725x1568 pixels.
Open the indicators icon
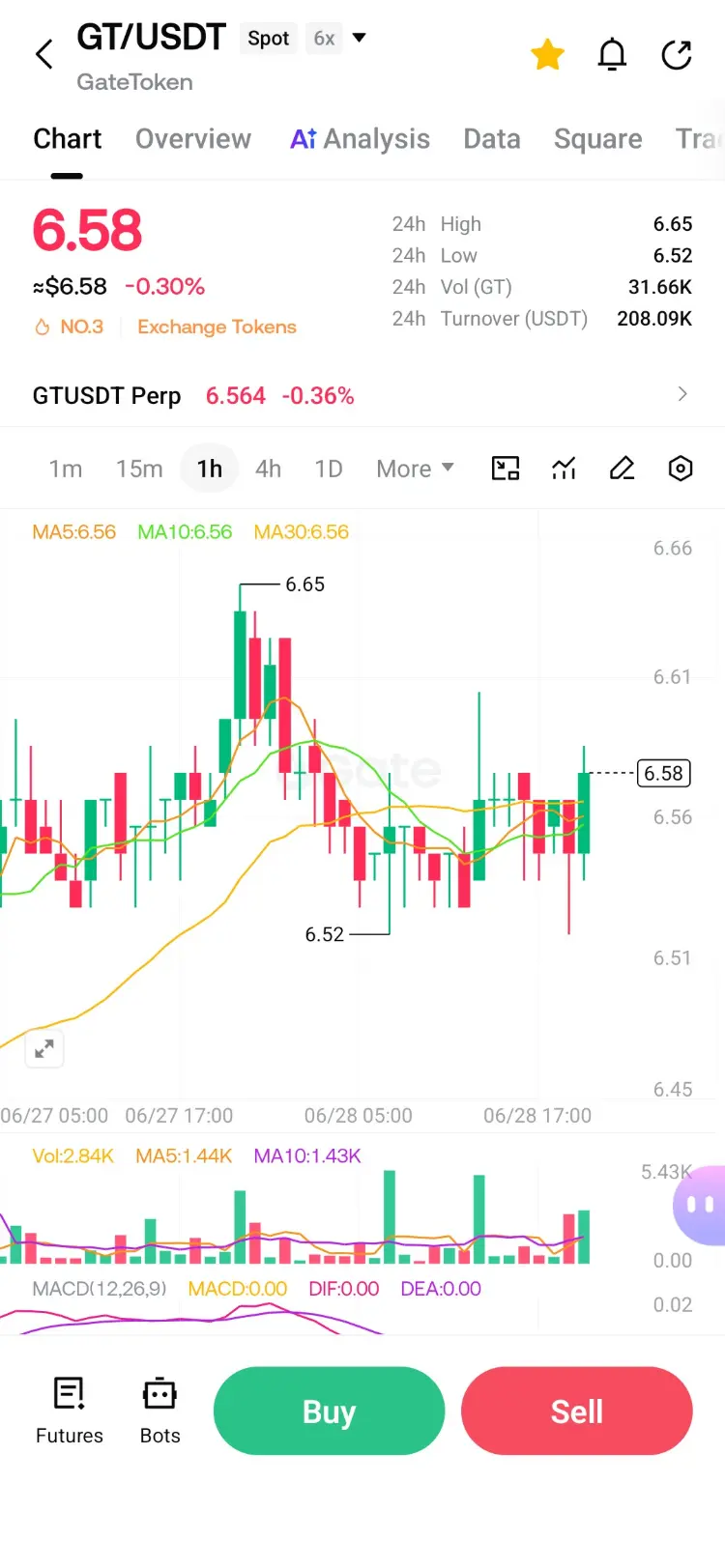pyautogui.click(x=564, y=469)
